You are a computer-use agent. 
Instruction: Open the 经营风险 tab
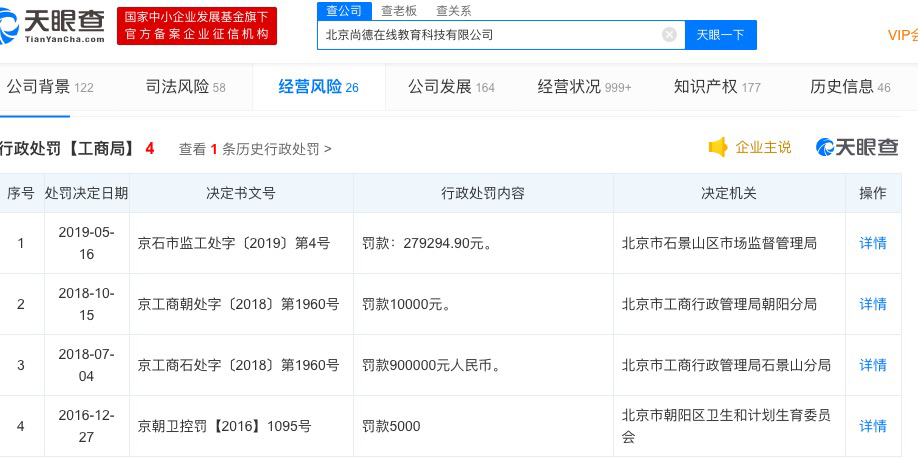coord(318,87)
